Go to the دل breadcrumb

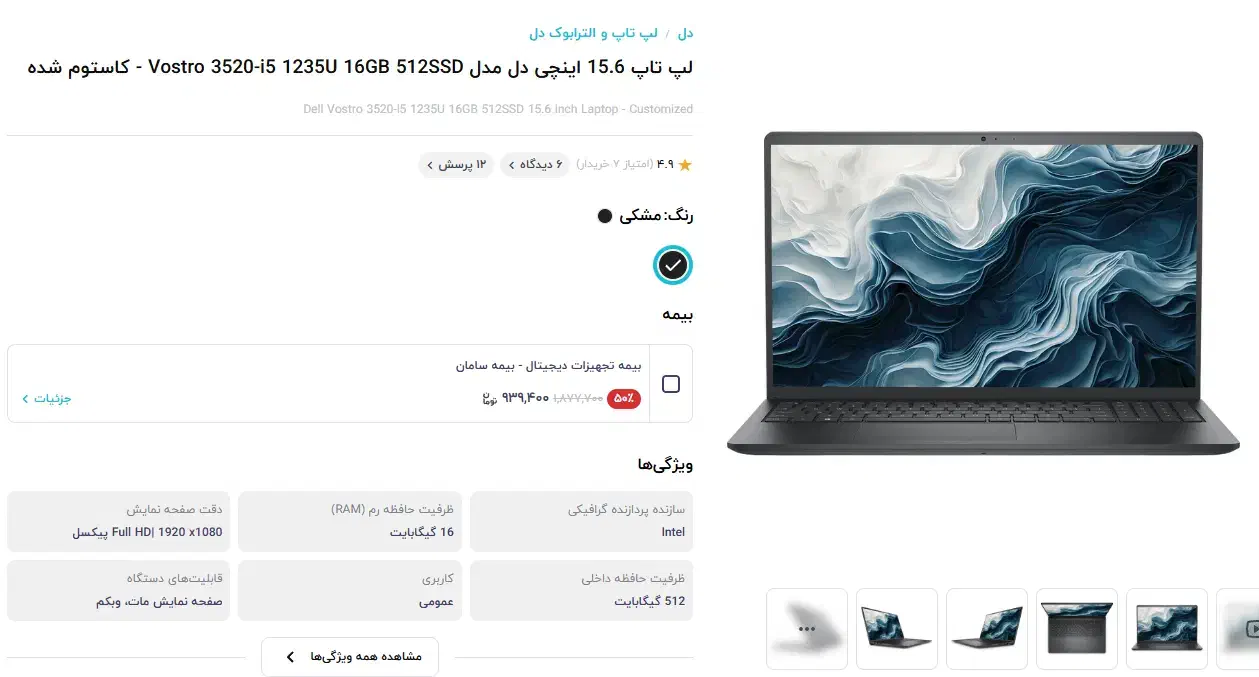click(685, 33)
